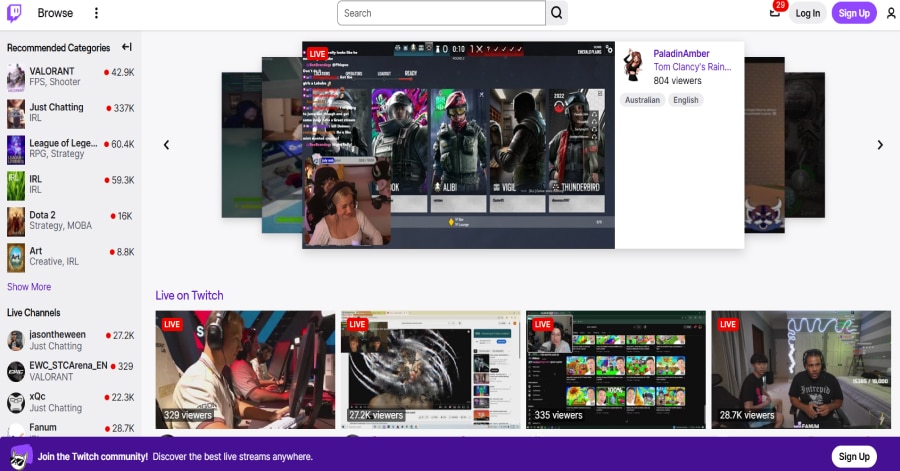Select the right partially hidden carousel stream
The image size is (900, 471).
[x=765, y=145]
